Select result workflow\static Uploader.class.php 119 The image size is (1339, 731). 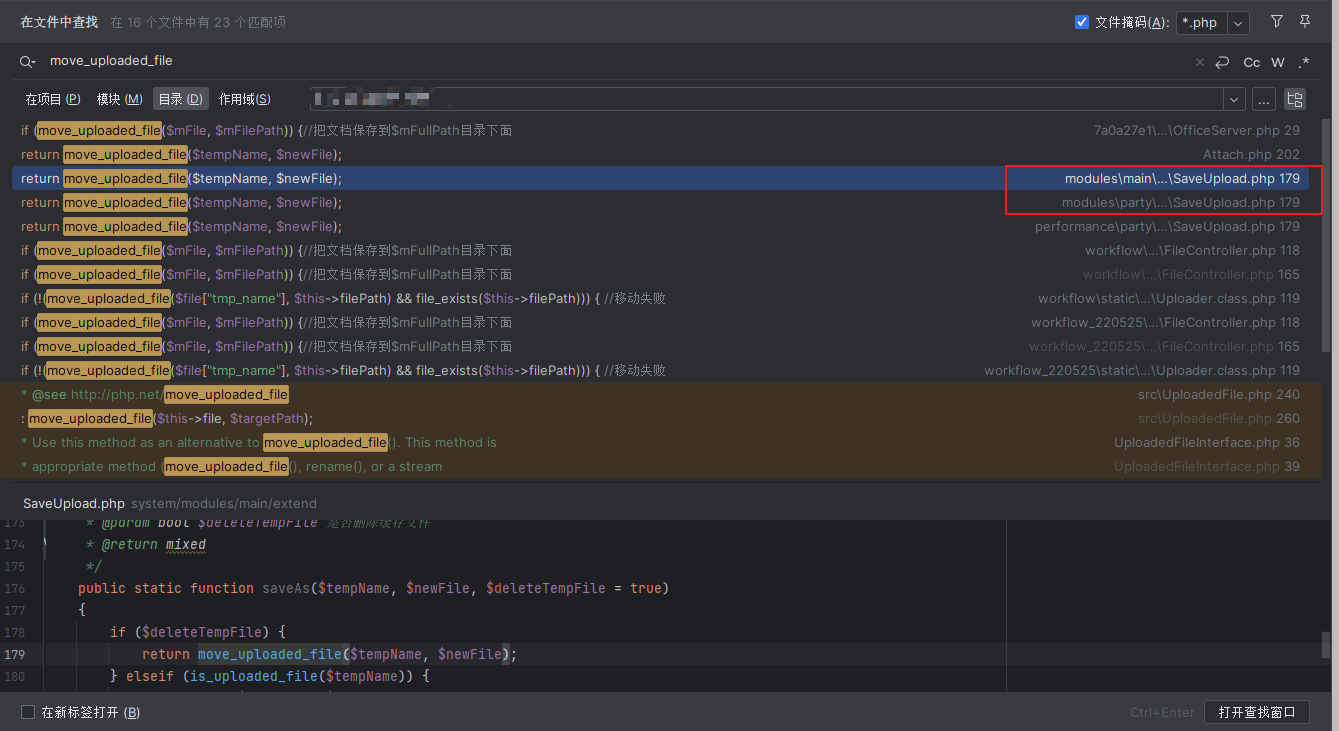660,299
